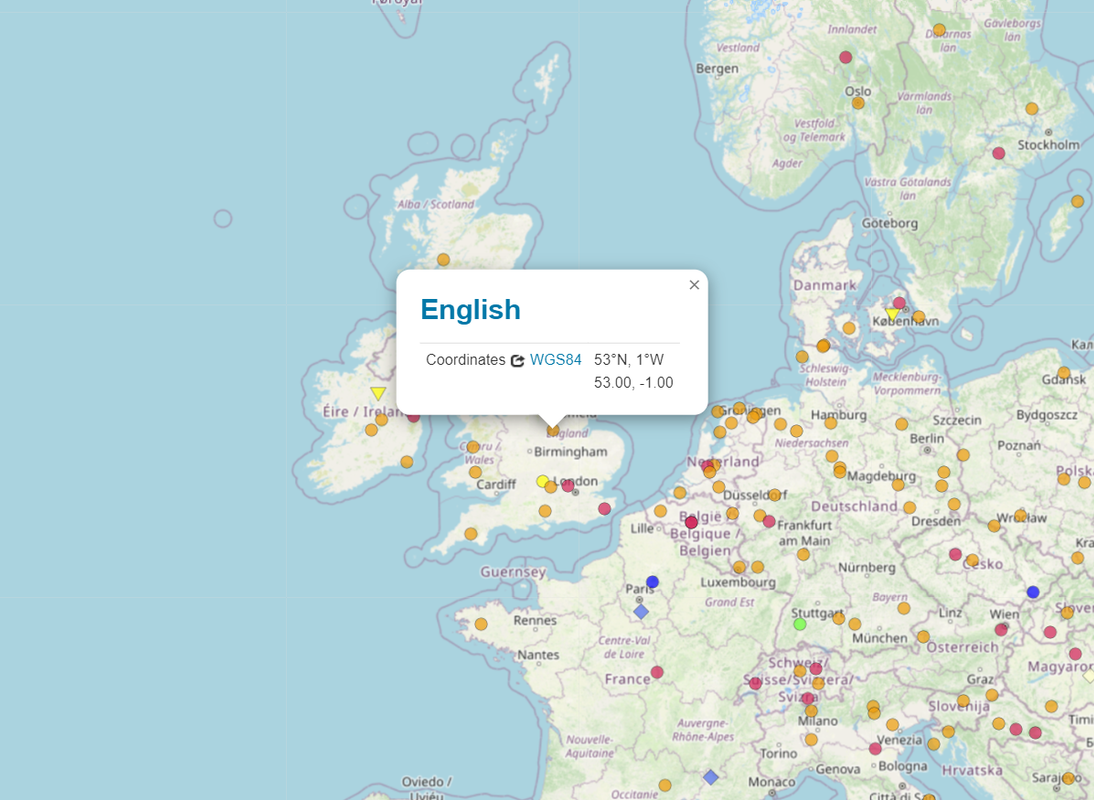Select the red marker in central France

tap(657, 672)
